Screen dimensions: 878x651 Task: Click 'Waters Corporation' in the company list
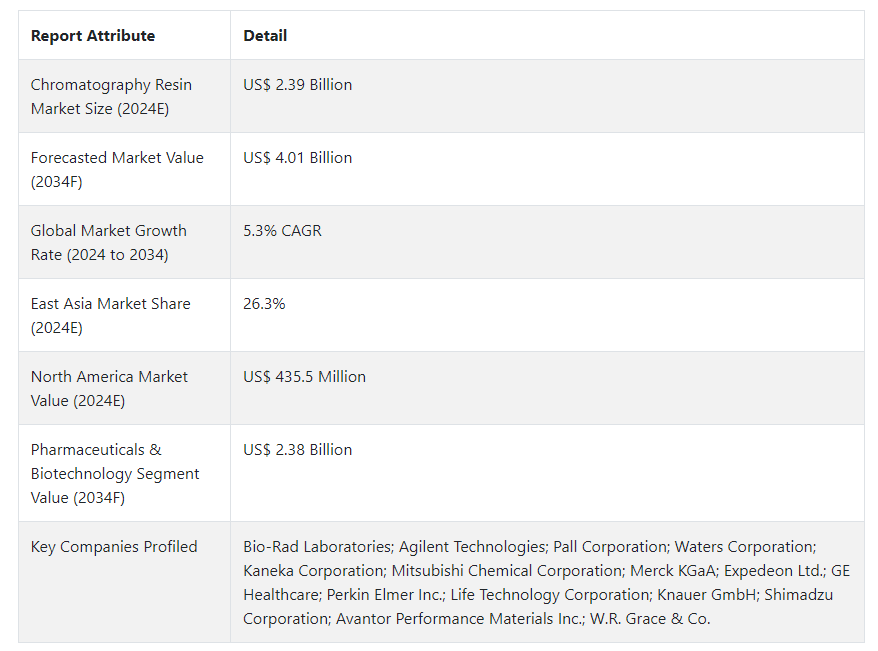click(x=745, y=547)
